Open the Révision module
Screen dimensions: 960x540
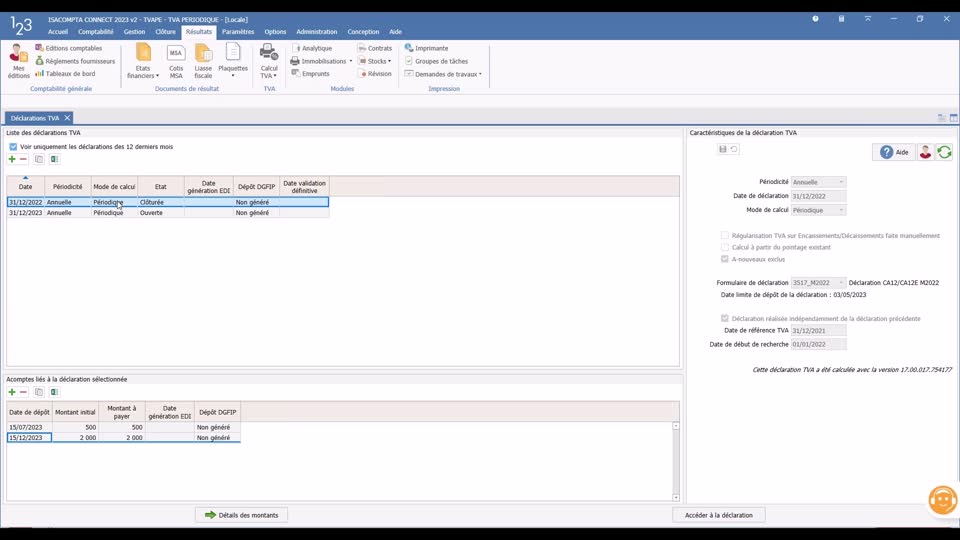coord(375,73)
